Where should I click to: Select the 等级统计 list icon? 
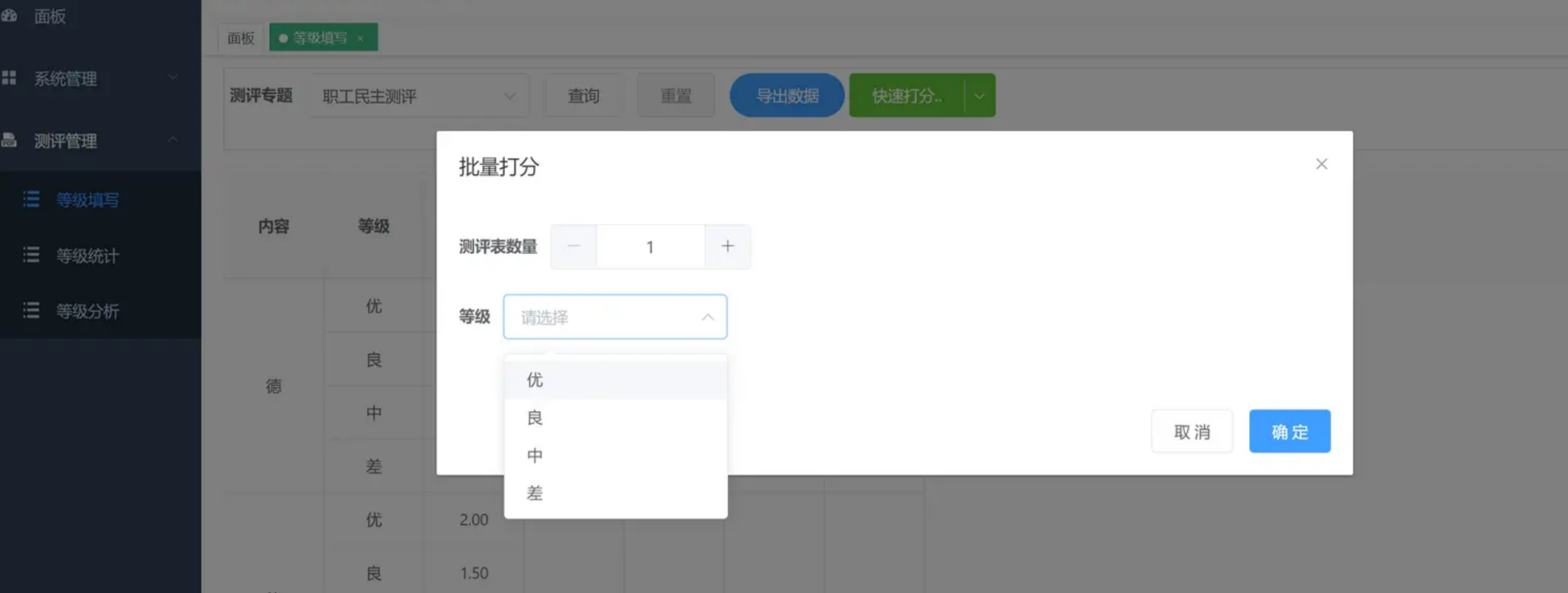coord(30,255)
